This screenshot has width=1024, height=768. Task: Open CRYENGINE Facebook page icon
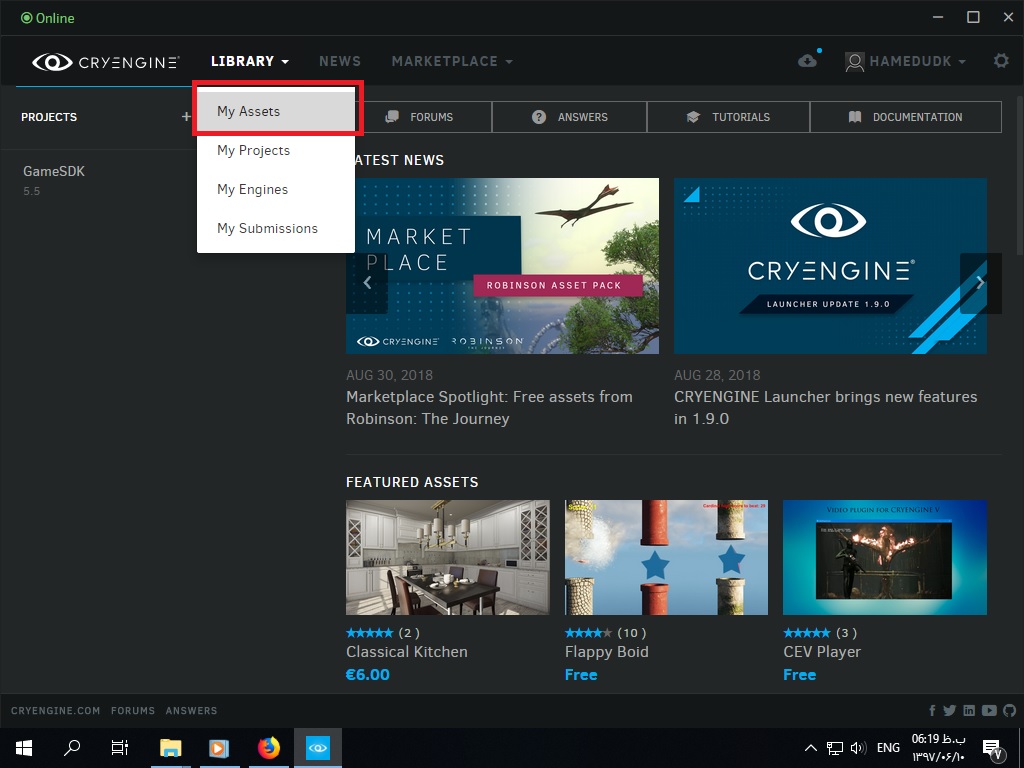pos(932,711)
